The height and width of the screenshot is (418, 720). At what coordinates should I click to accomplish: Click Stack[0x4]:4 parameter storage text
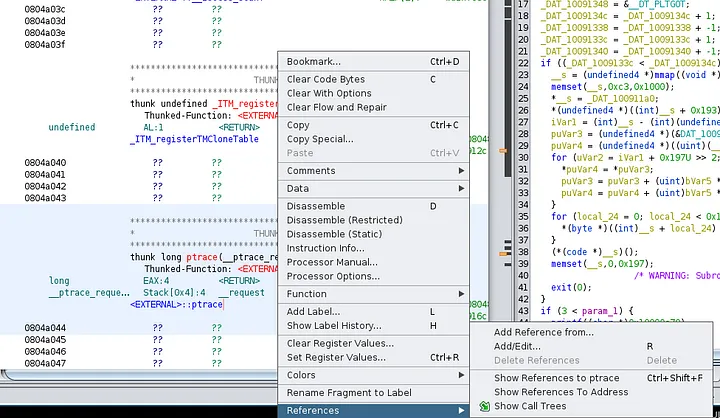pyautogui.click(x=174, y=293)
